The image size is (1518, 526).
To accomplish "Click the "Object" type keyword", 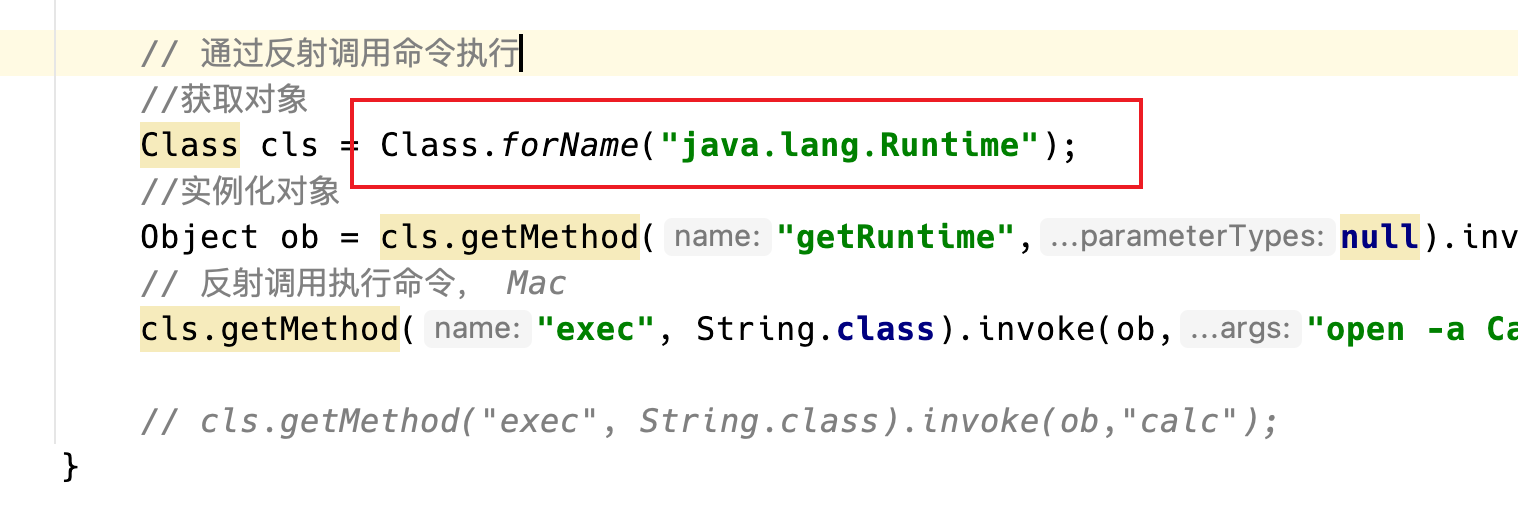I will click(x=199, y=237).
